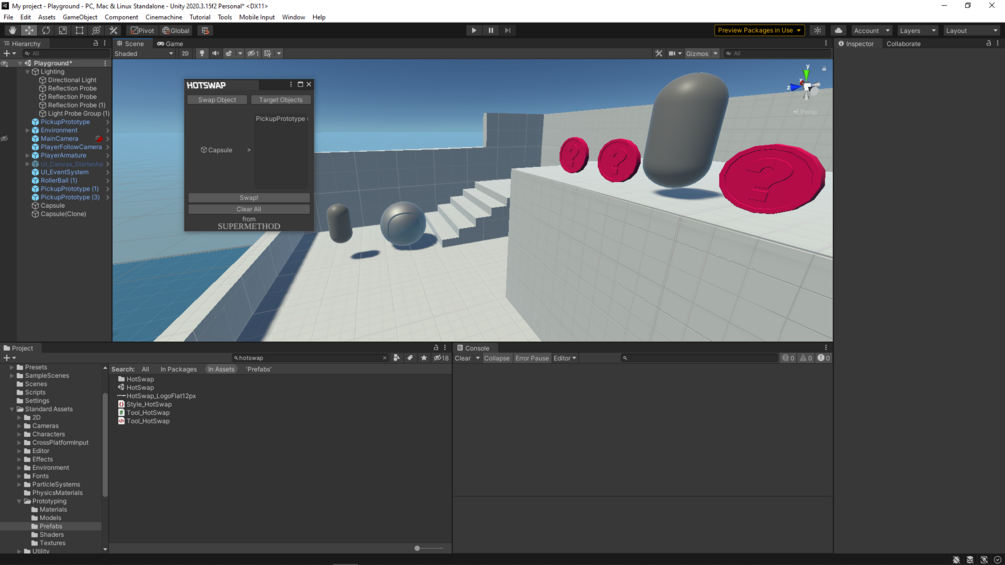The image size is (1005, 565).
Task: Adjust the project icon size slider
Action: (x=417, y=548)
